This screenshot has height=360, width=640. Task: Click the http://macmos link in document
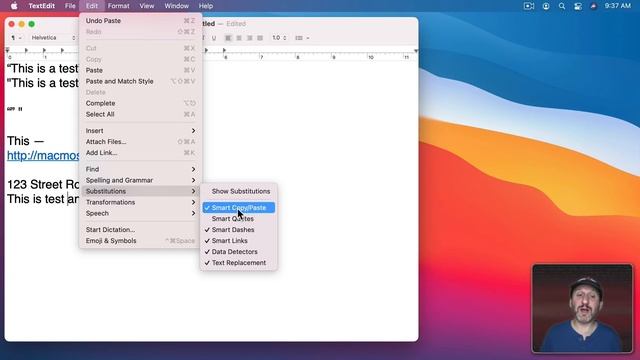click(x=43, y=156)
